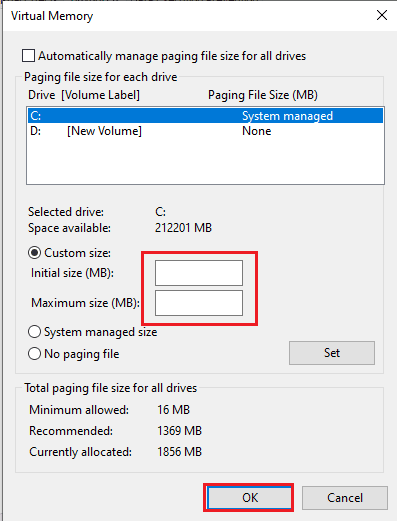
Task: Click the 212201 MB space available value
Action: coord(183,228)
